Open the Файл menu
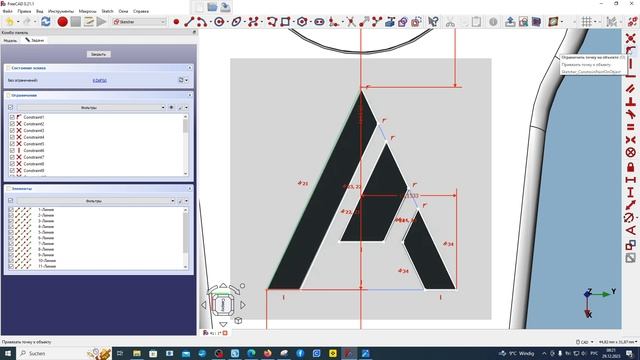Screen dimensions: 640x360 (x=7, y=11)
